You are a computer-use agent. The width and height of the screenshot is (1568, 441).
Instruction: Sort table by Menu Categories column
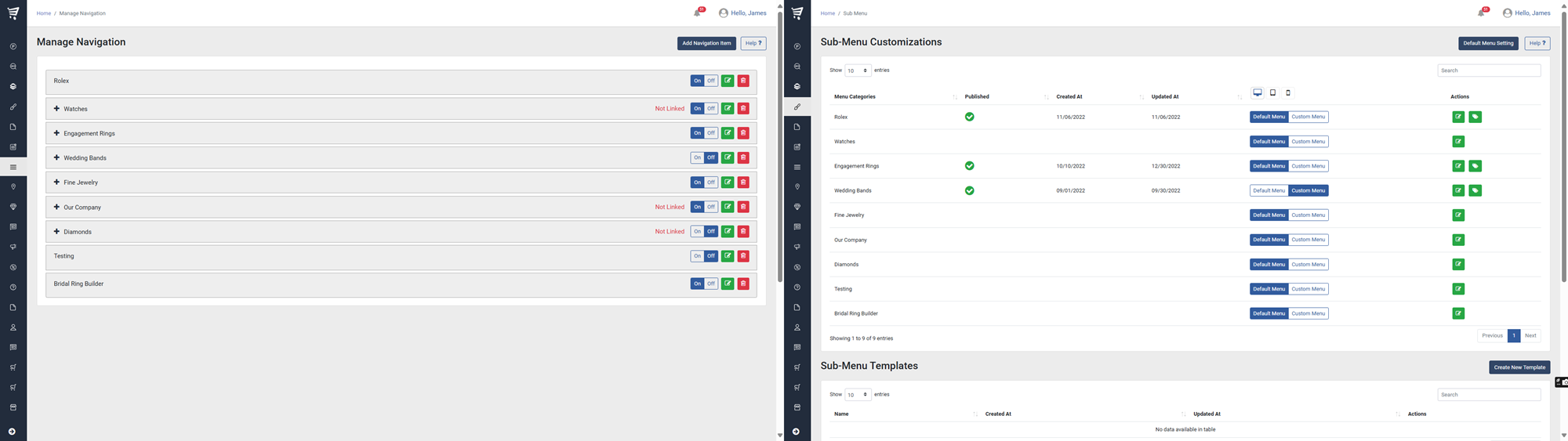(894, 97)
